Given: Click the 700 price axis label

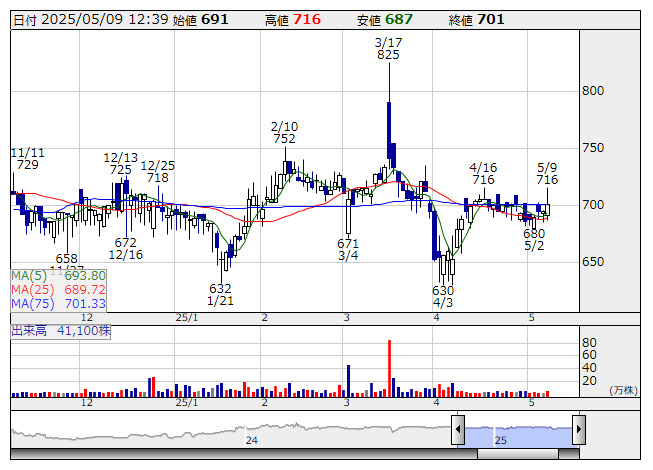Looking at the screenshot, I should point(593,205).
